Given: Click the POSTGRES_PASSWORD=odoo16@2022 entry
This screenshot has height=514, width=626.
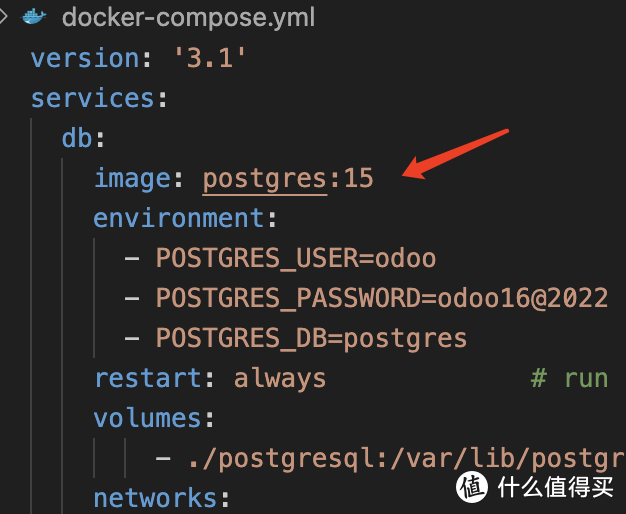Looking at the screenshot, I should (381, 298).
